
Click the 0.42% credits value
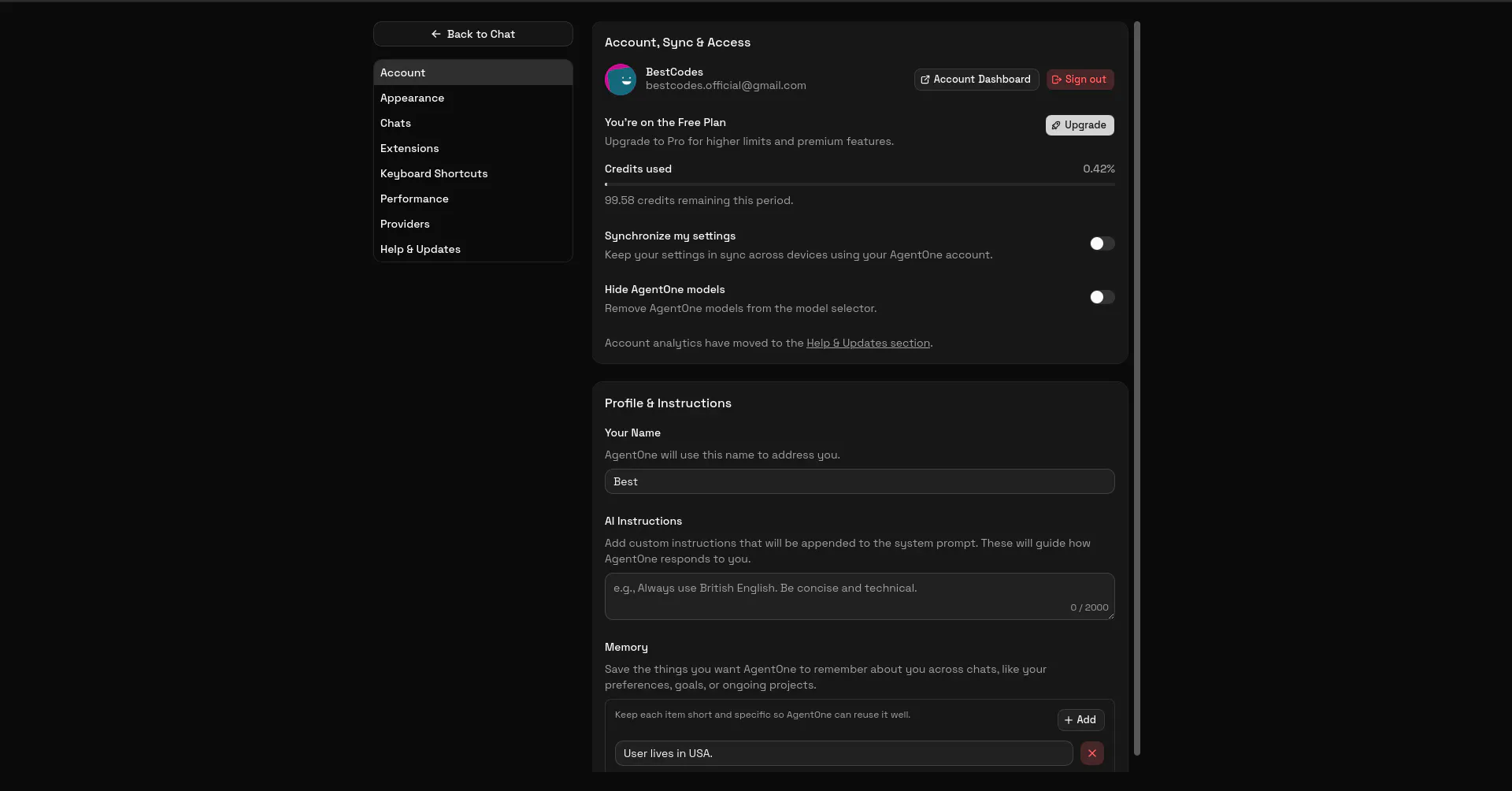coord(1099,169)
